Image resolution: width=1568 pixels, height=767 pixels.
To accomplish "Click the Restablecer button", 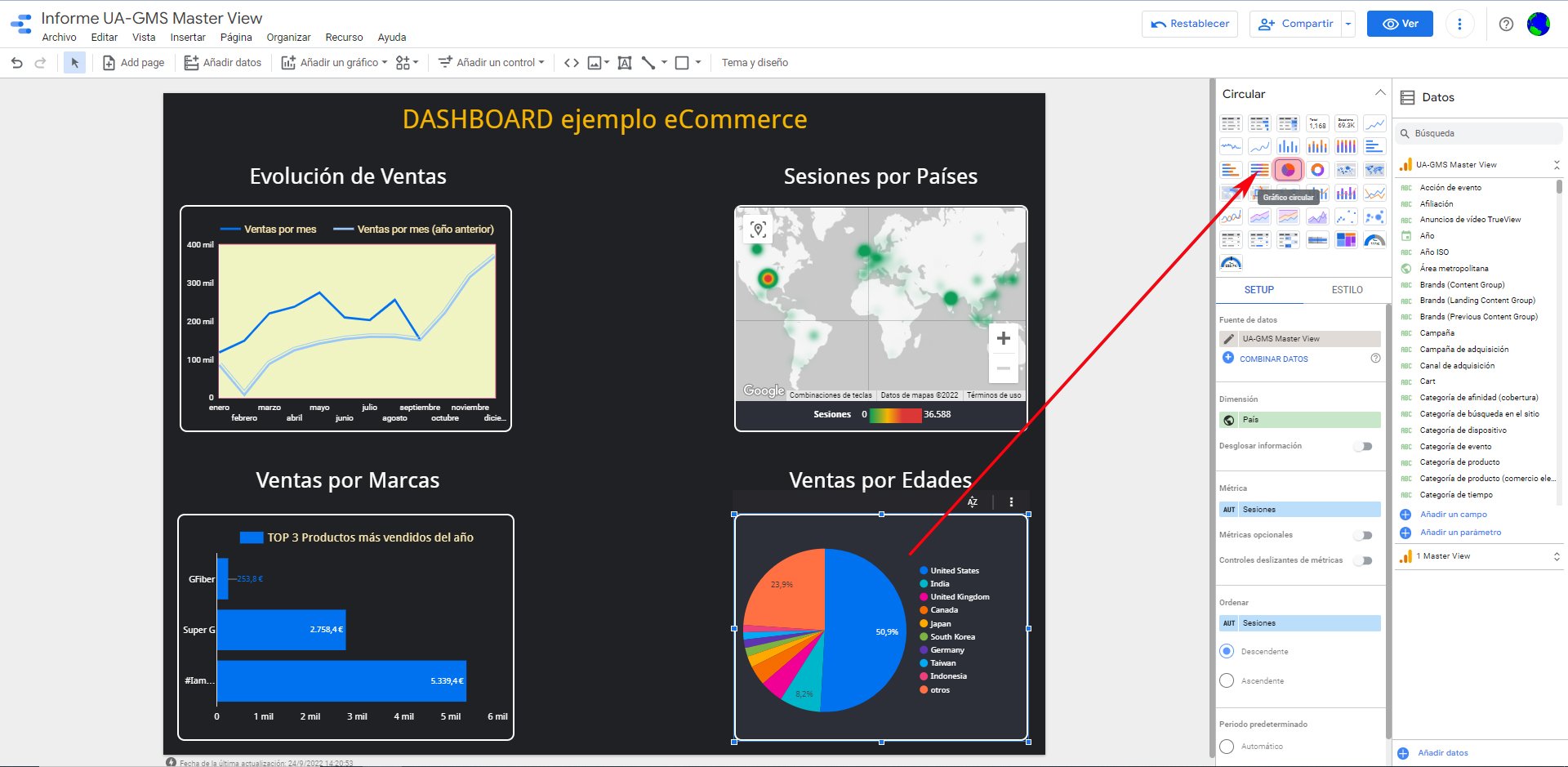I will click(x=1190, y=25).
